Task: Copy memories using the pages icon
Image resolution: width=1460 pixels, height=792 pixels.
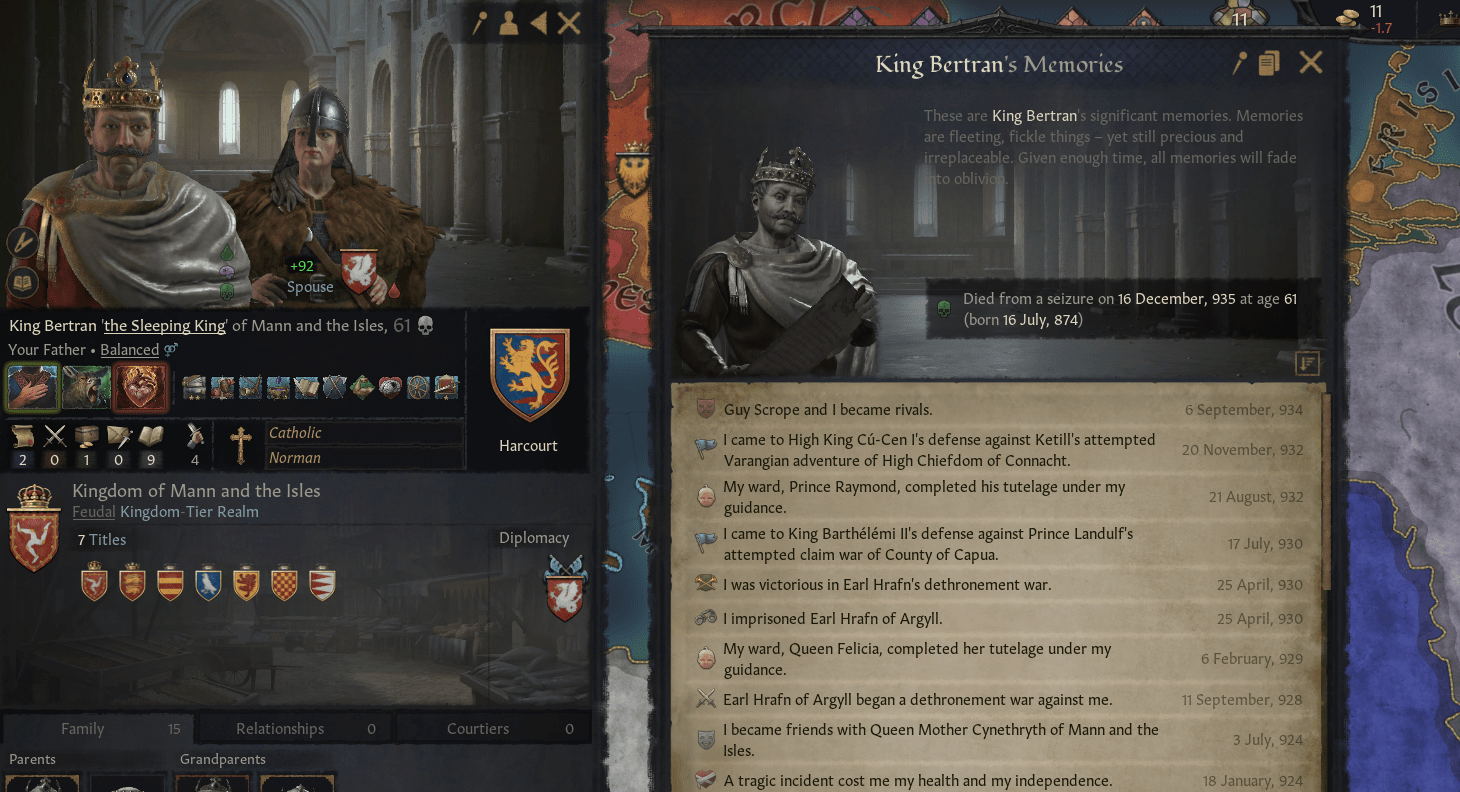Action: (x=1269, y=64)
